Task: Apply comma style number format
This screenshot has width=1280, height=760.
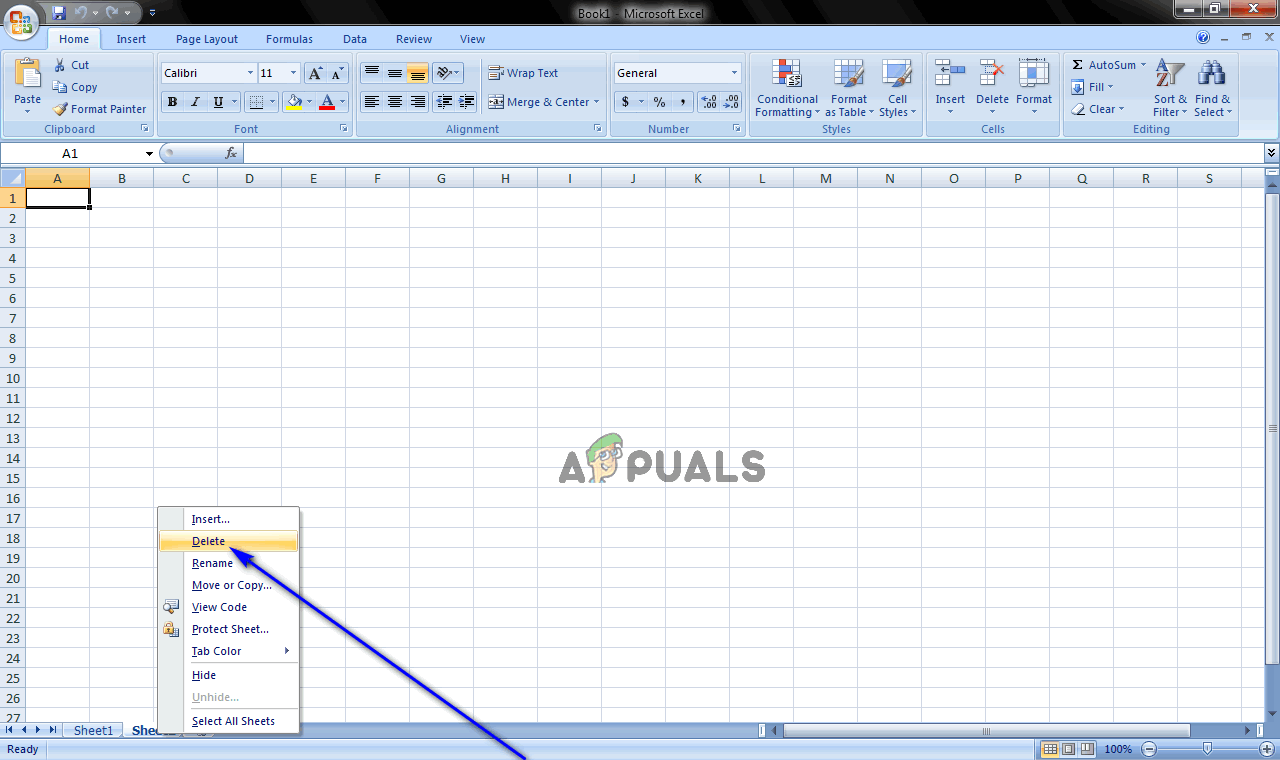Action: pyautogui.click(x=683, y=102)
